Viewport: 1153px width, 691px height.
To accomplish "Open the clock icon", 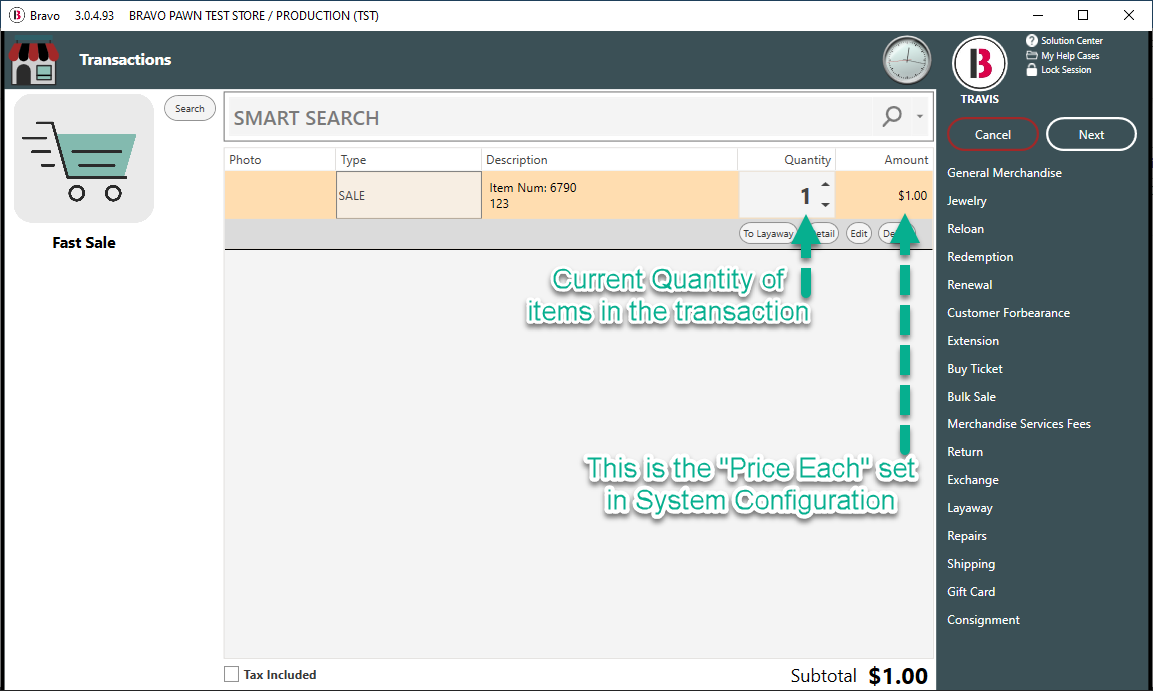I will pos(907,60).
